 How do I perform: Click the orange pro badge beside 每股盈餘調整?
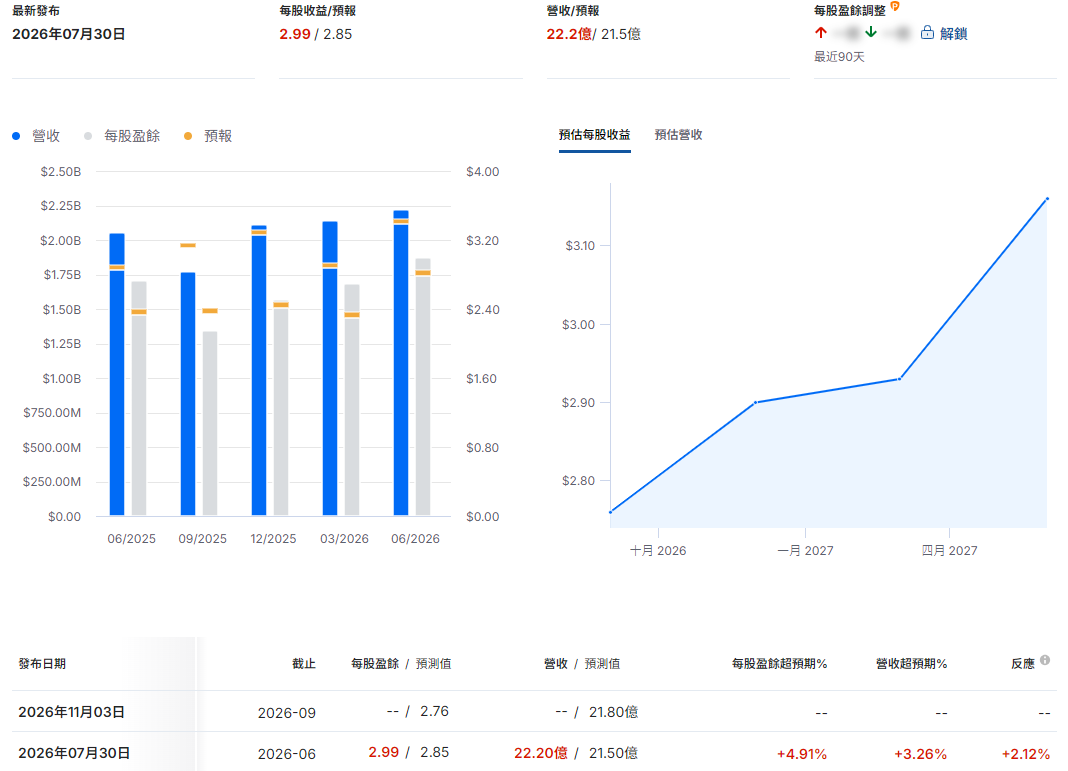click(895, 7)
